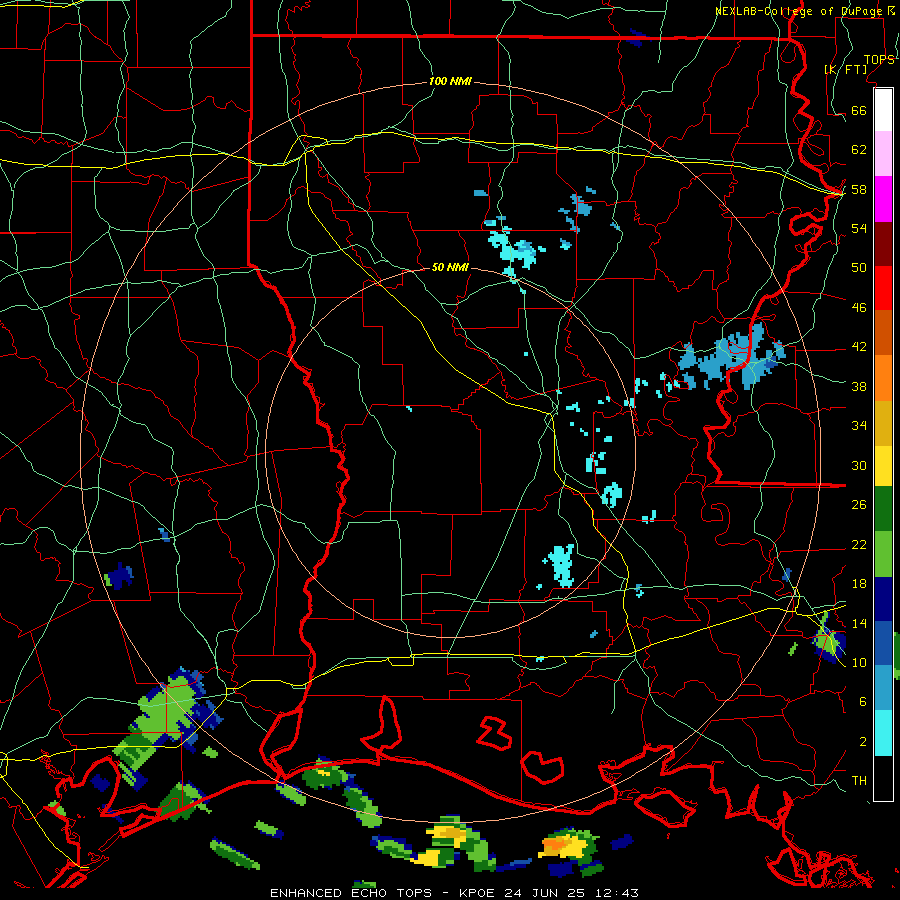Screen dimensions: 900x900
Task: Click the cyan legend swatch near 2
Action: point(883,733)
